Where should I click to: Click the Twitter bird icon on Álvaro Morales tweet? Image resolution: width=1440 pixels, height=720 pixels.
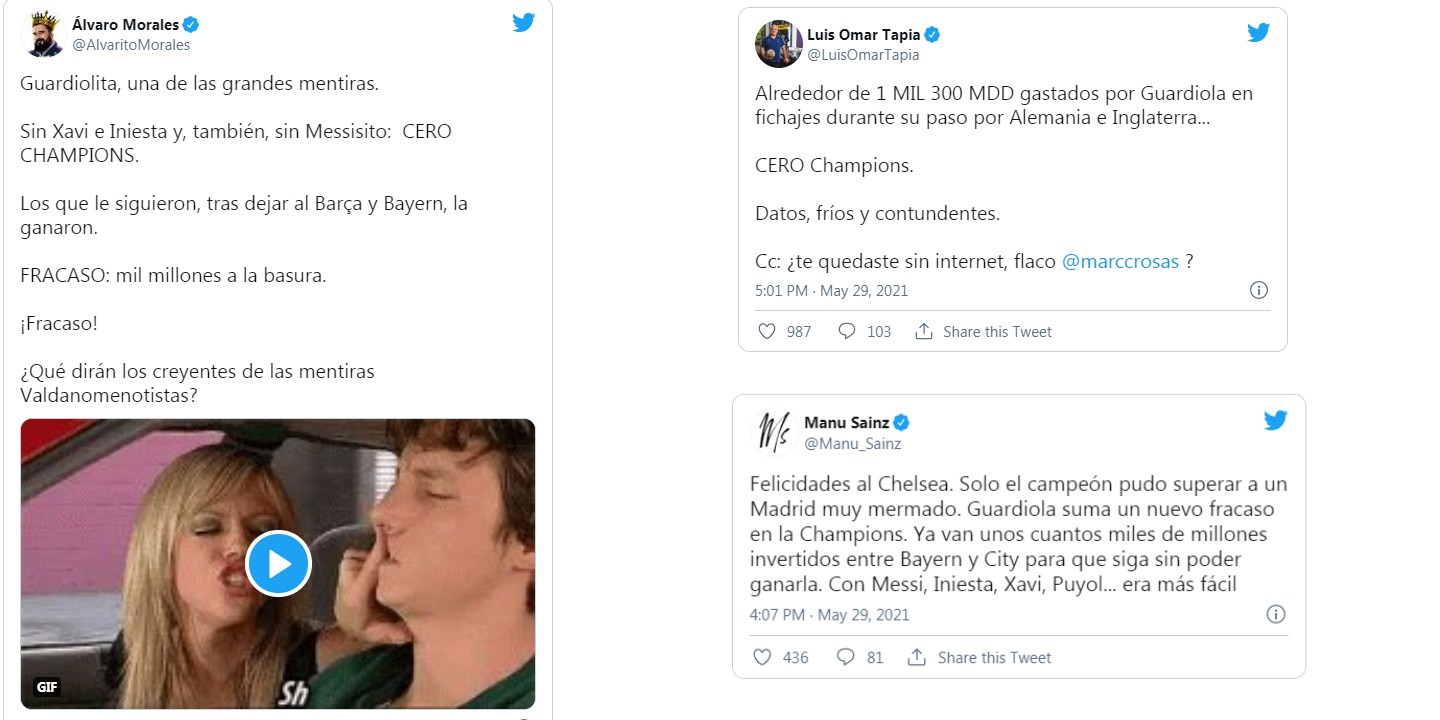tap(524, 22)
